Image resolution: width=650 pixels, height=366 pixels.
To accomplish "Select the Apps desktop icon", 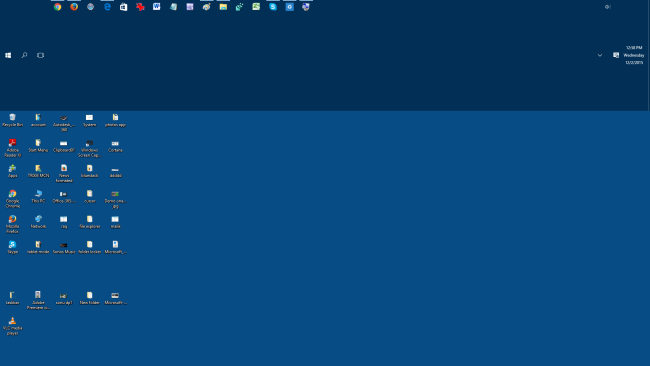I will [x=12, y=171].
